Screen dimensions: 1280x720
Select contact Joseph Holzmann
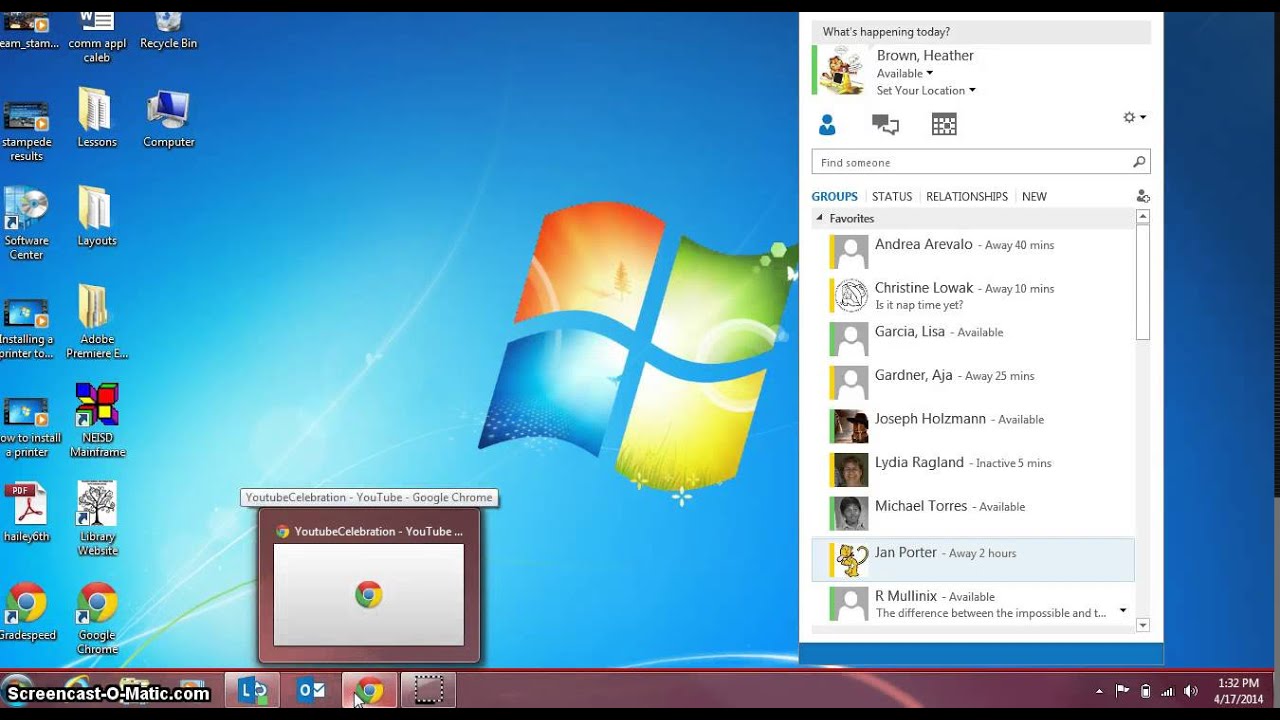click(x=973, y=426)
